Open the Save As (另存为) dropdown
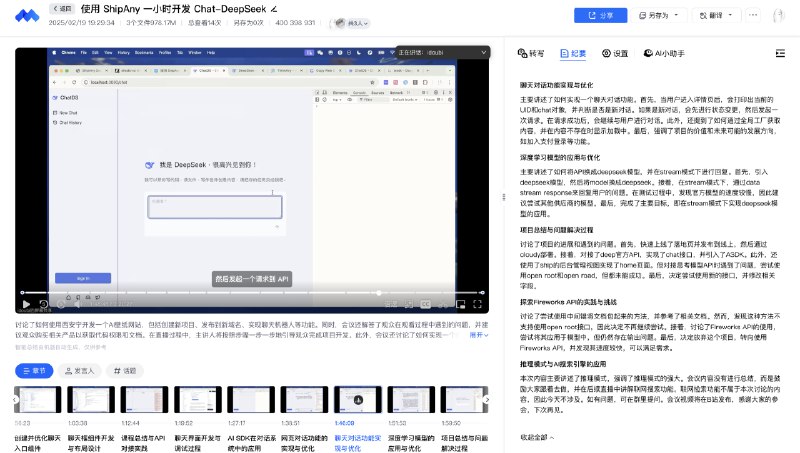The height and width of the screenshot is (453, 800). click(x=658, y=15)
